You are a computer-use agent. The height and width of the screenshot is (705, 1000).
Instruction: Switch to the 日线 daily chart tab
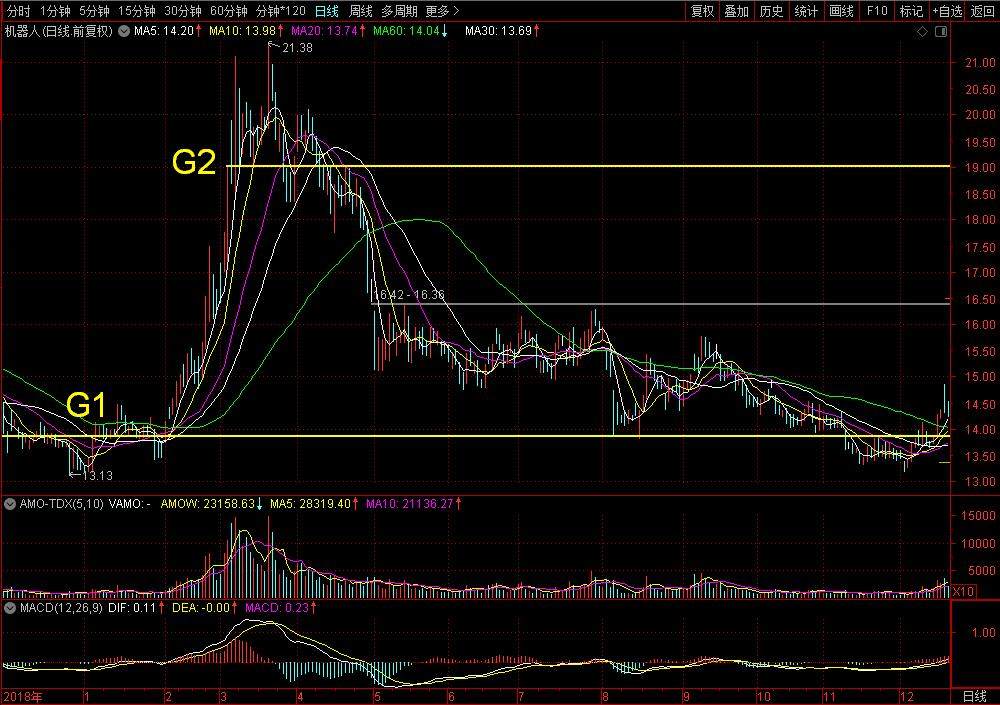(327, 11)
